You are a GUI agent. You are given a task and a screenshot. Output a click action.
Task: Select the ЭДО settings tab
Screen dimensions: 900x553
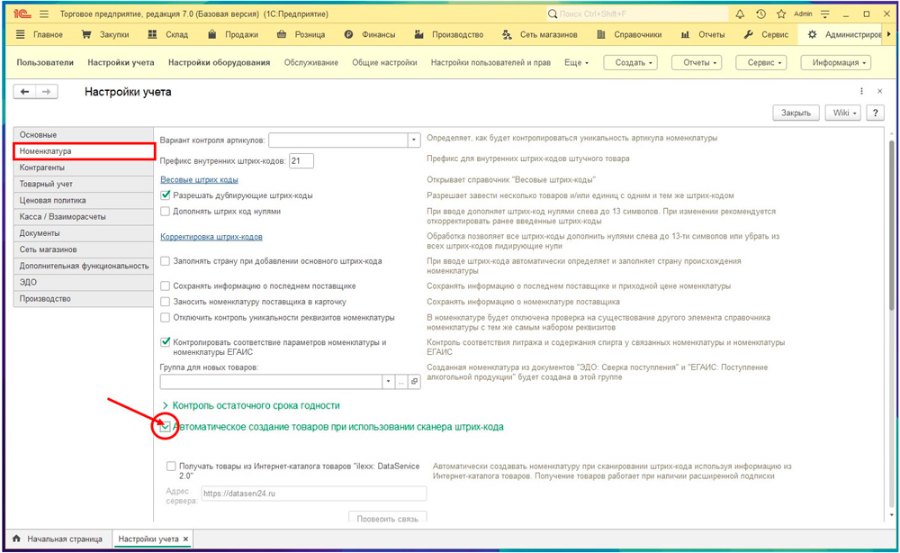tap(83, 282)
